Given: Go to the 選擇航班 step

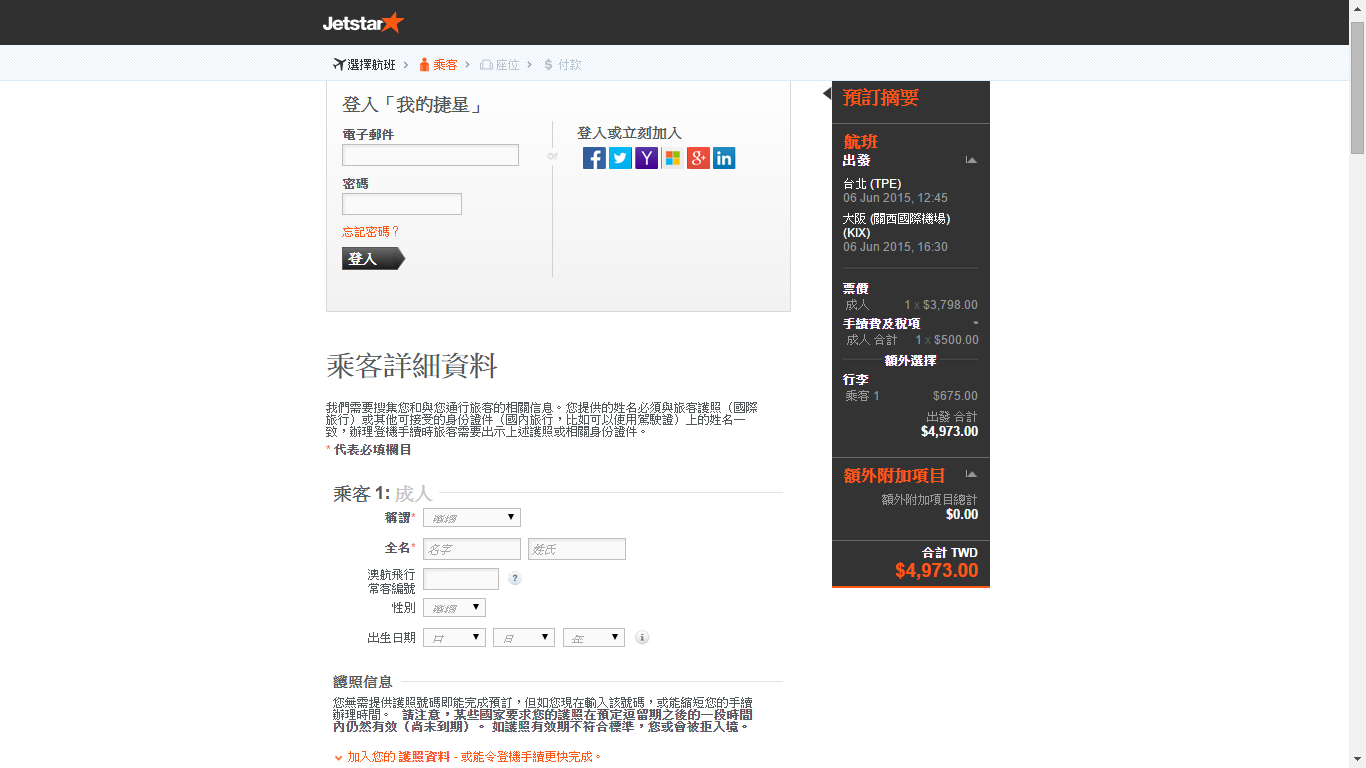Looking at the screenshot, I should [364, 65].
